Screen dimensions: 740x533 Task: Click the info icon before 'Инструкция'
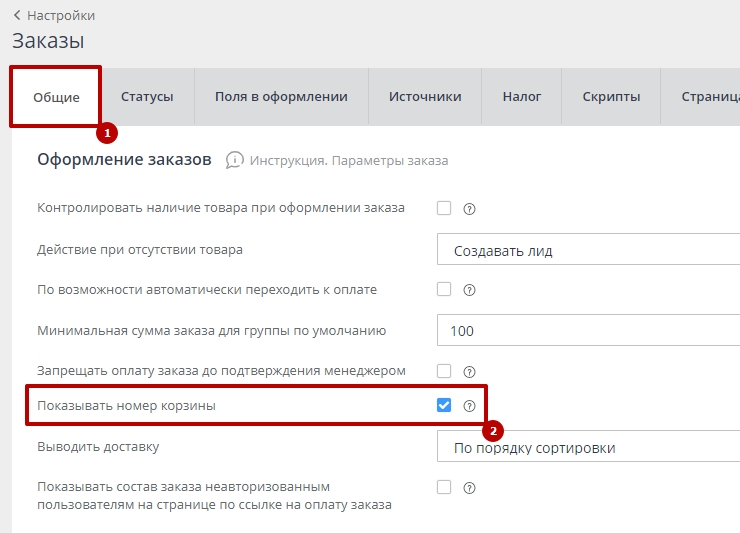click(x=235, y=160)
